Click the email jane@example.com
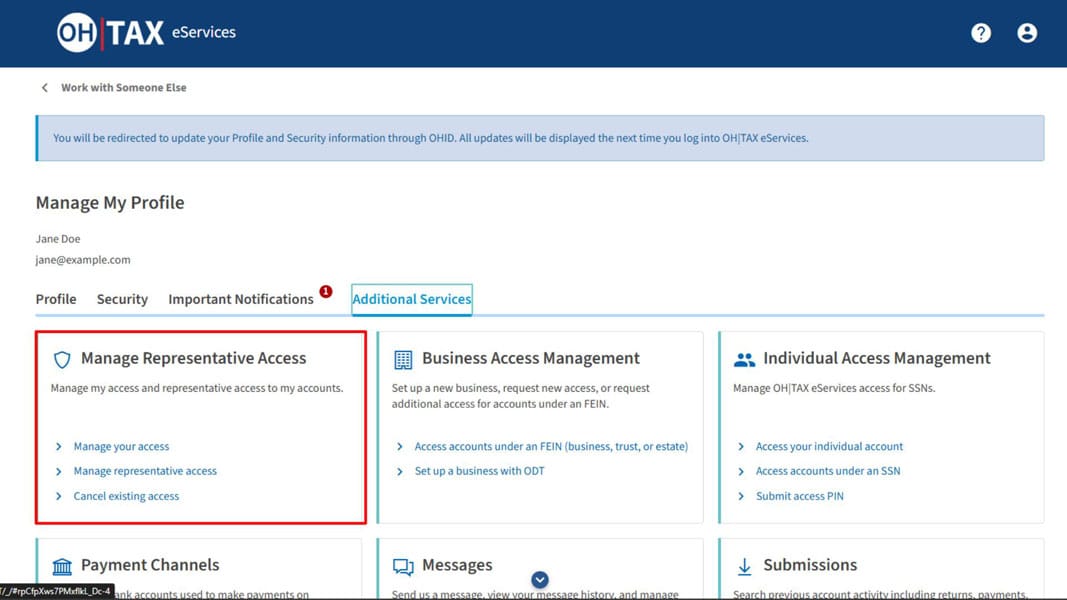Screen dimensions: 1067x600 click(83, 260)
